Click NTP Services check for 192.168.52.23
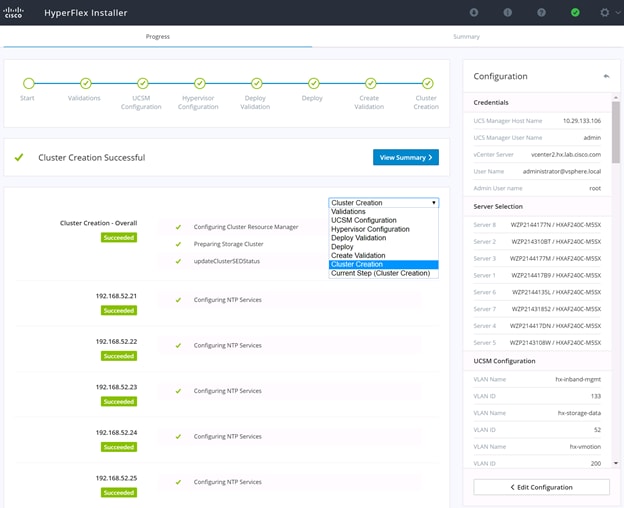The height and width of the screenshot is (508, 624). (x=178, y=391)
